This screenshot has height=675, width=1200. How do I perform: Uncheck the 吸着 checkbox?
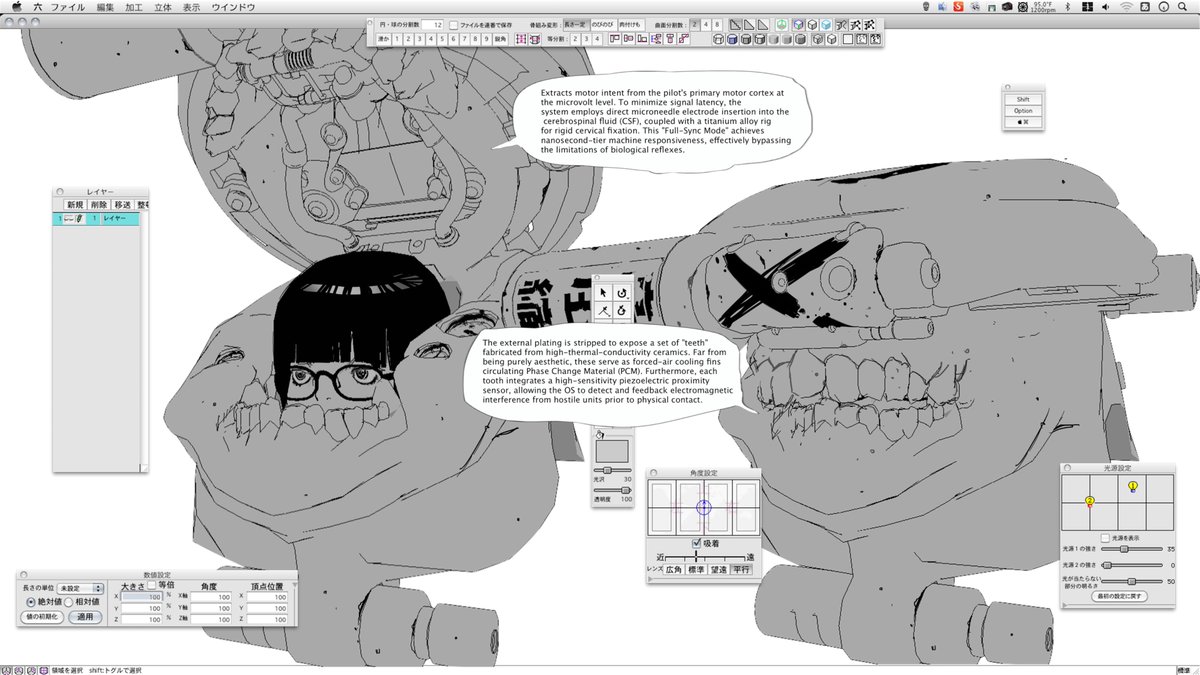coord(696,543)
